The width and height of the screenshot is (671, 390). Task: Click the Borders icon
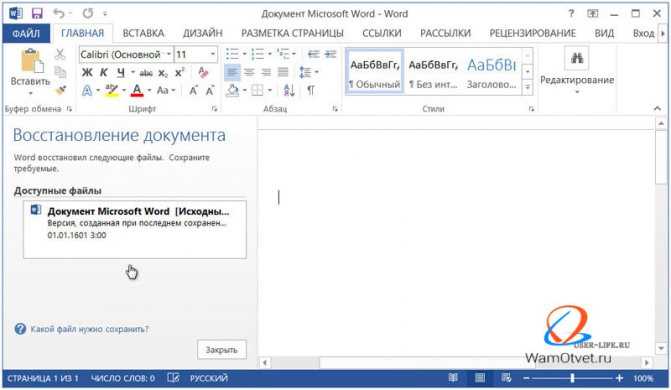(x=257, y=90)
